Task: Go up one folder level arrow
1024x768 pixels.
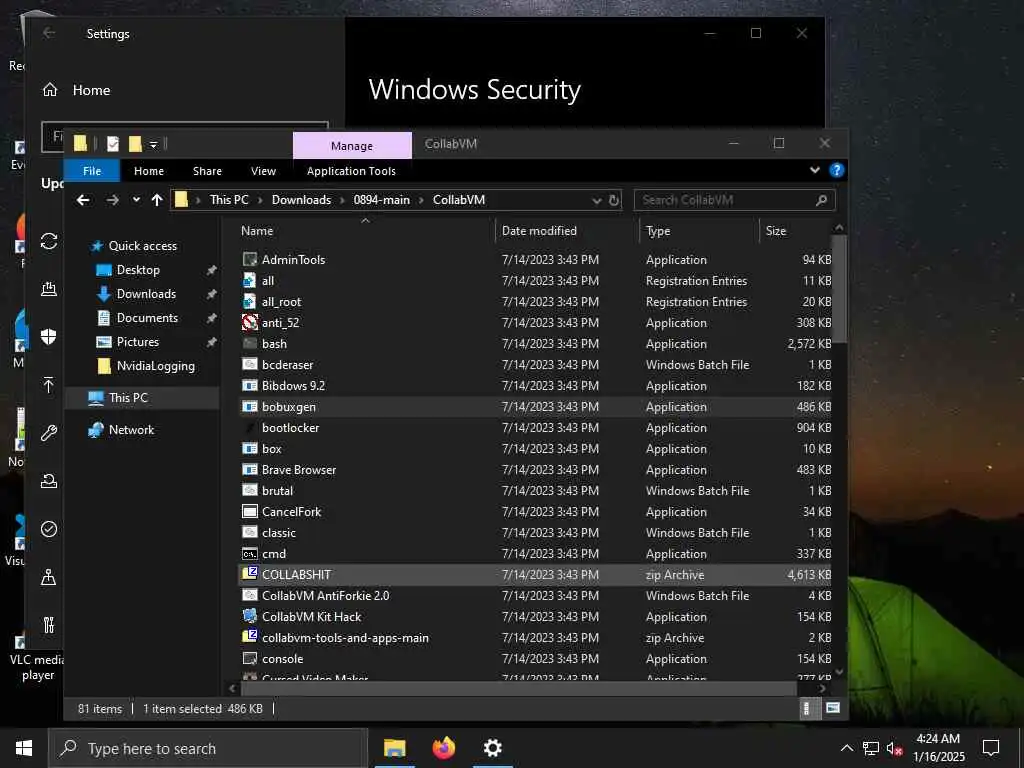Action: pyautogui.click(x=157, y=200)
